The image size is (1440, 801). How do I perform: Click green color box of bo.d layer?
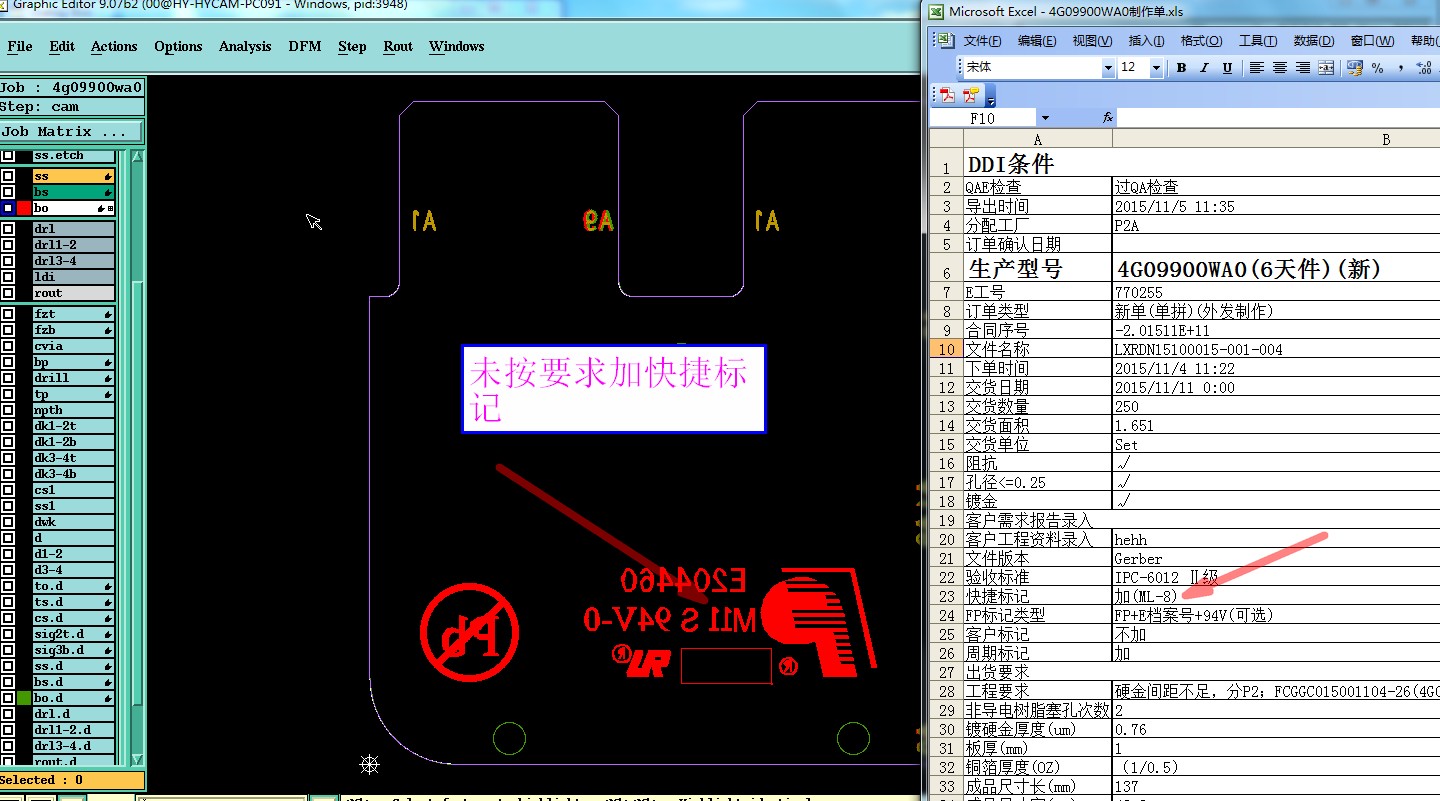[x=24, y=698]
